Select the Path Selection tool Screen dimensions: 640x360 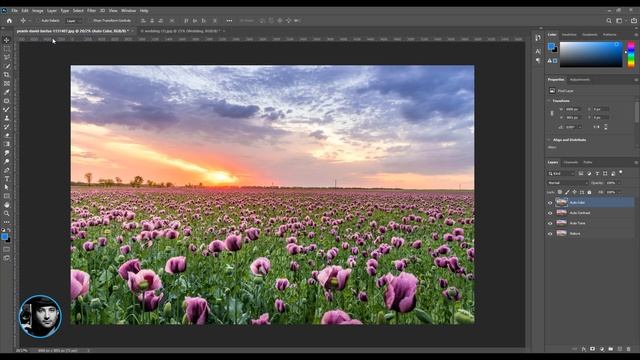click(7, 187)
